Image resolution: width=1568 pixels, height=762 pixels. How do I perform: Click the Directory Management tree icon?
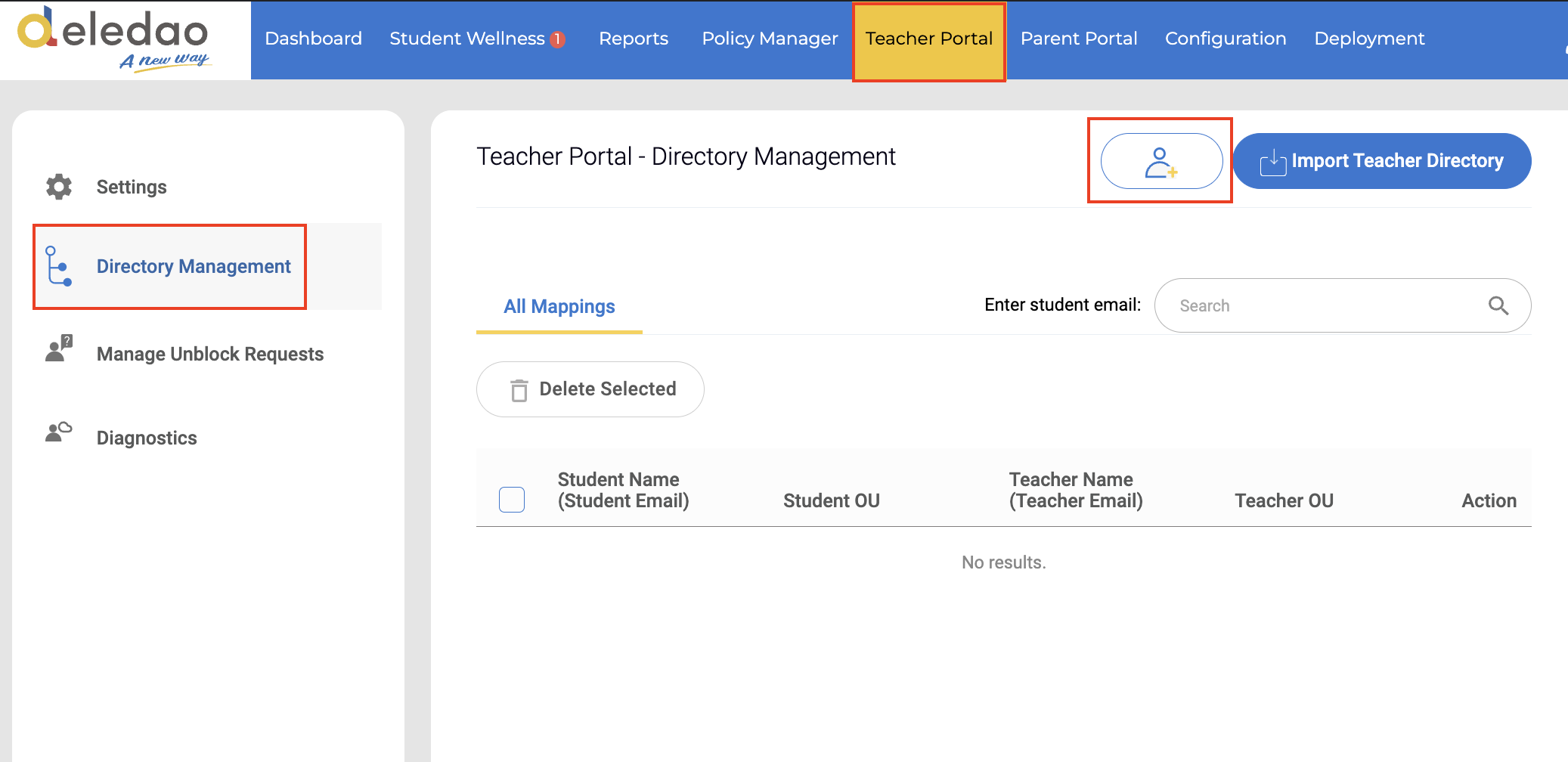[58, 266]
